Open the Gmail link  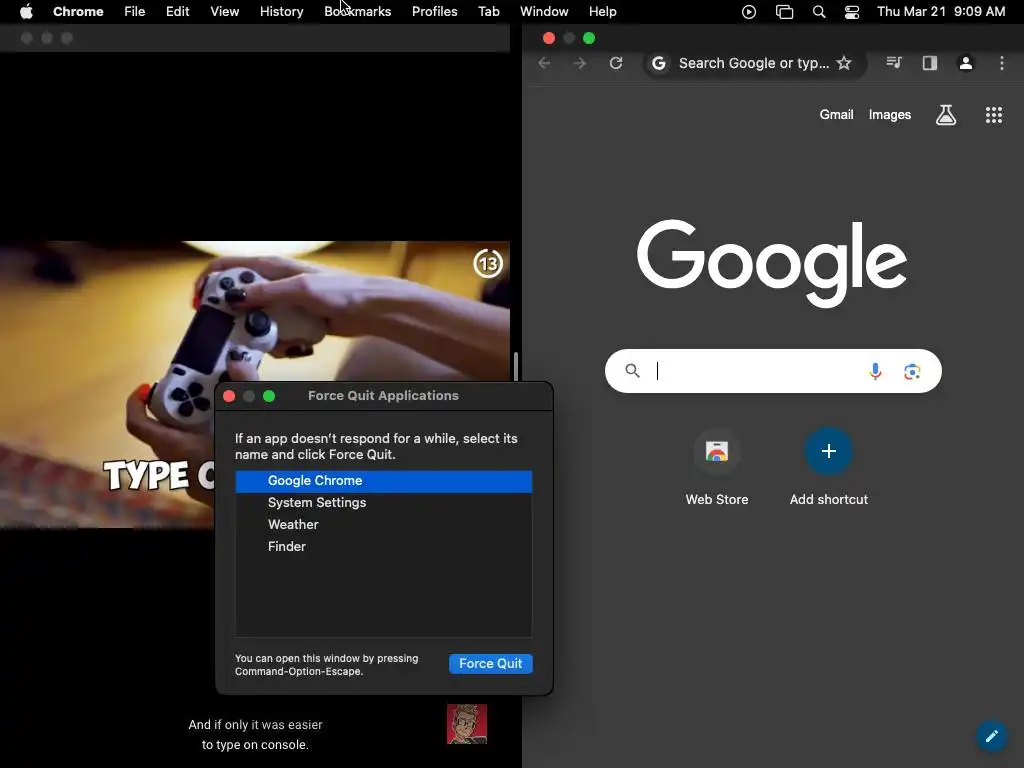836,114
